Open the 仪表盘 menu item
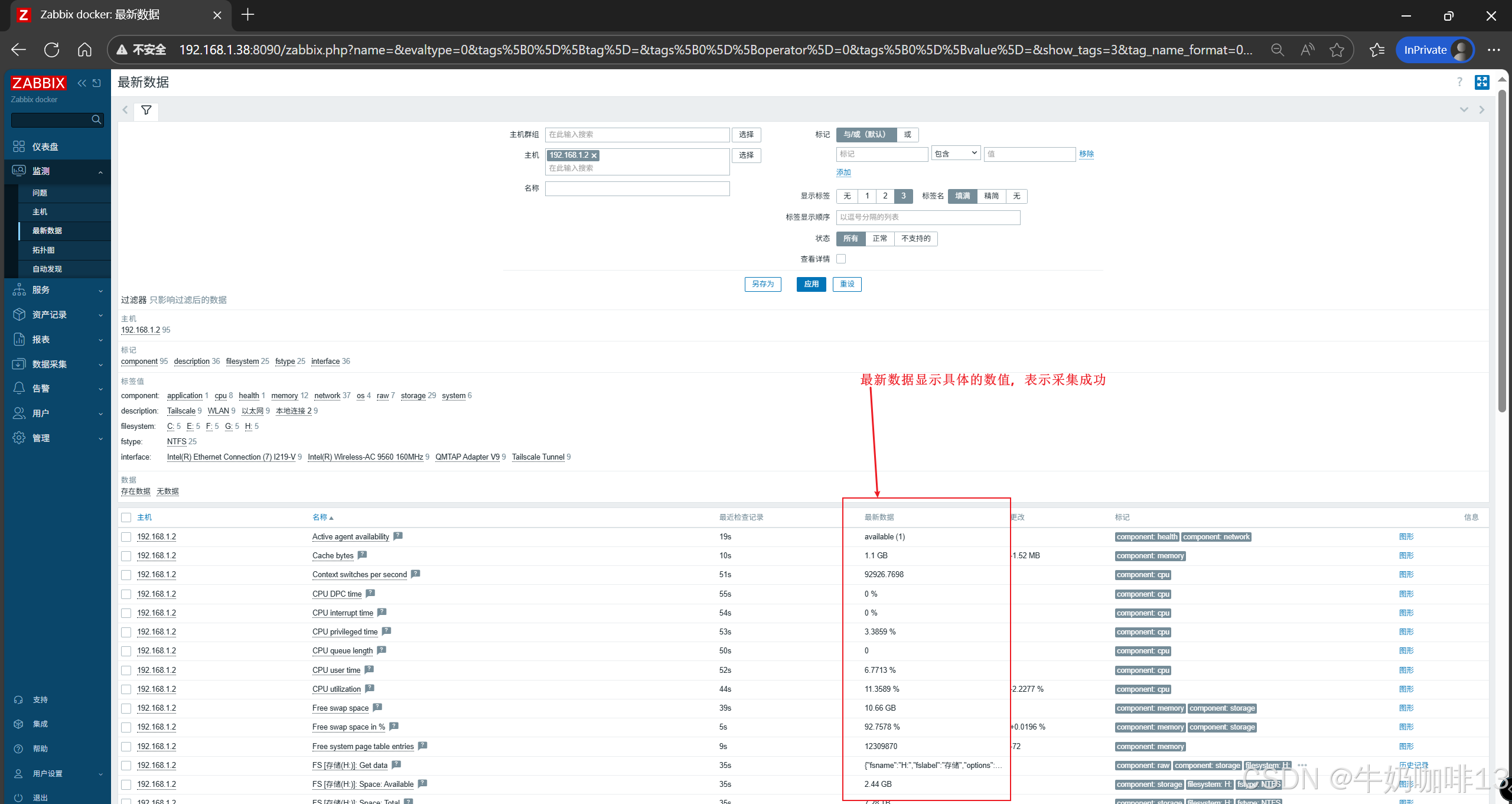Viewport: 1512px width, 804px height. pos(45,147)
